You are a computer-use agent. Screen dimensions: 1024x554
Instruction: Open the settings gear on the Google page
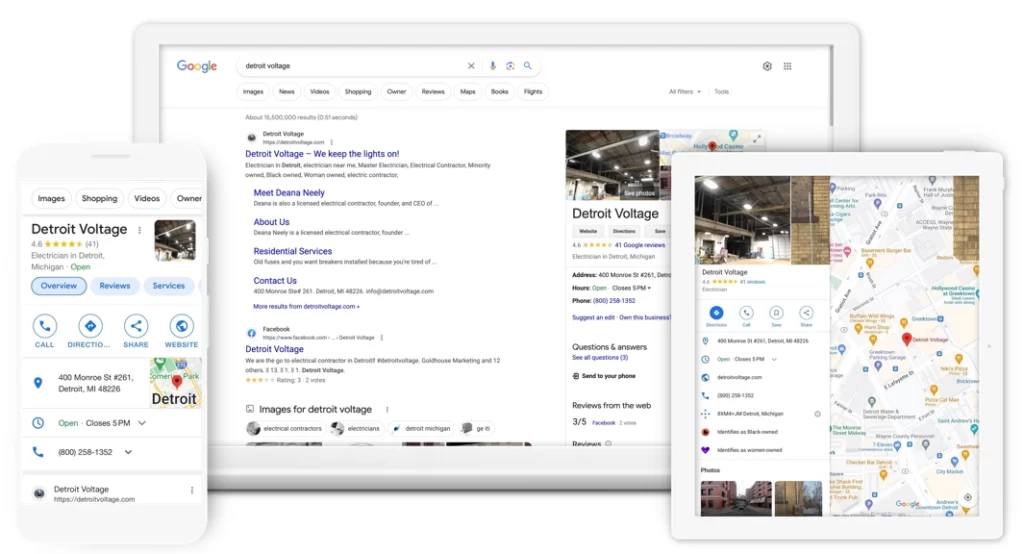[767, 66]
